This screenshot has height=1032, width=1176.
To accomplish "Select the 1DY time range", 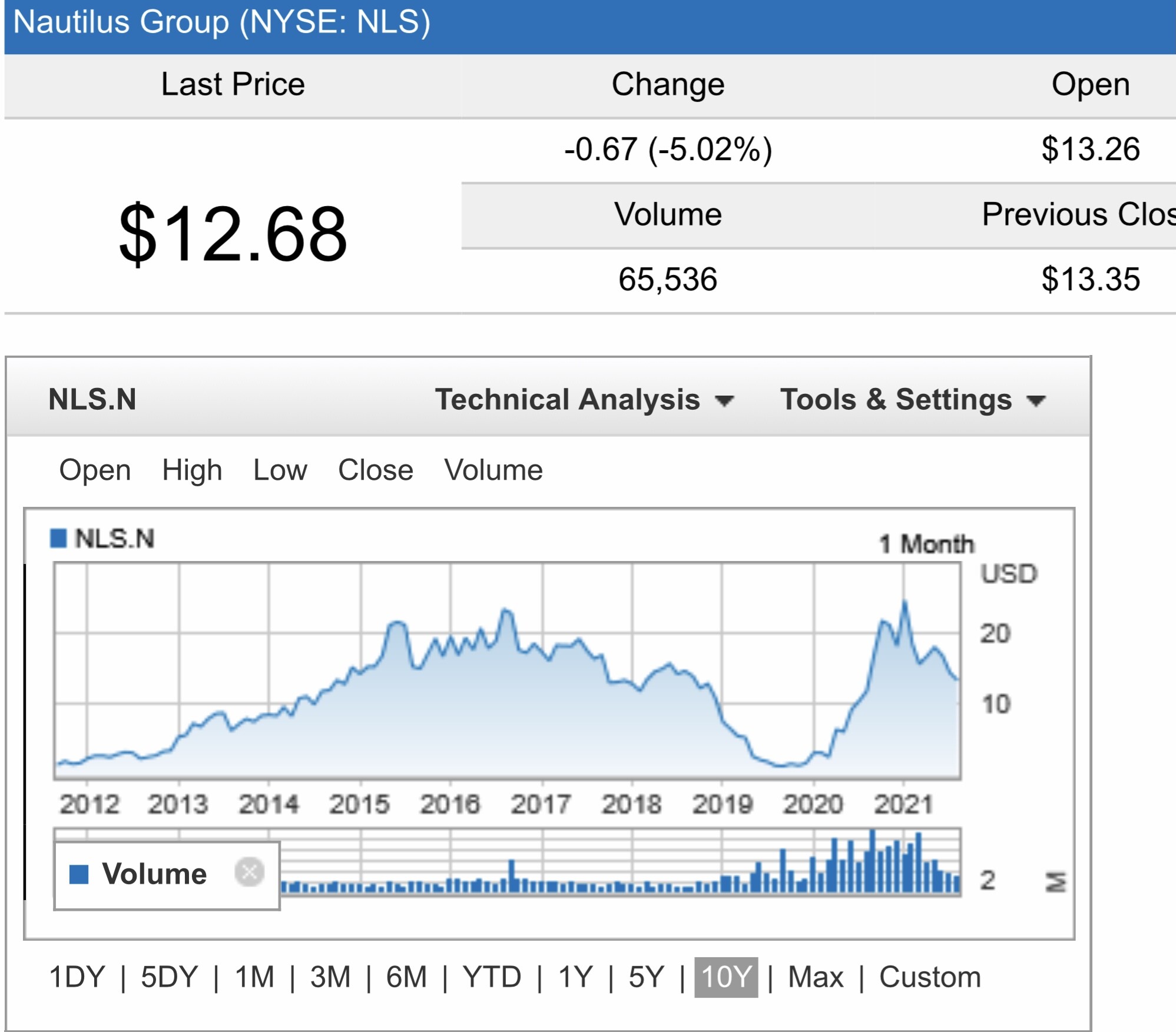I will tap(77, 977).
